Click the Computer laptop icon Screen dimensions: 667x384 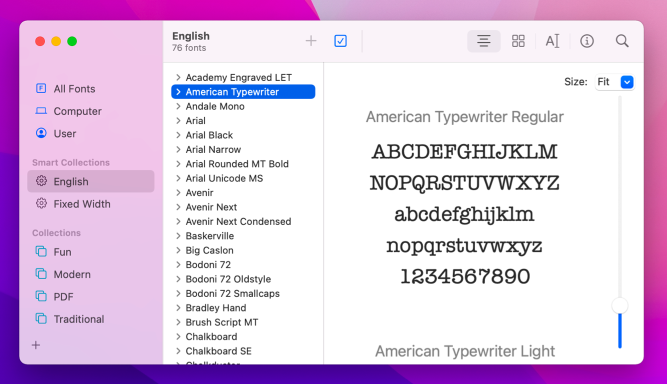pos(41,111)
